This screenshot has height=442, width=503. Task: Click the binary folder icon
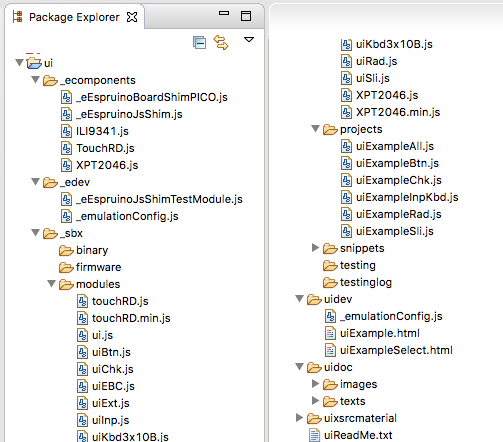tap(66, 250)
